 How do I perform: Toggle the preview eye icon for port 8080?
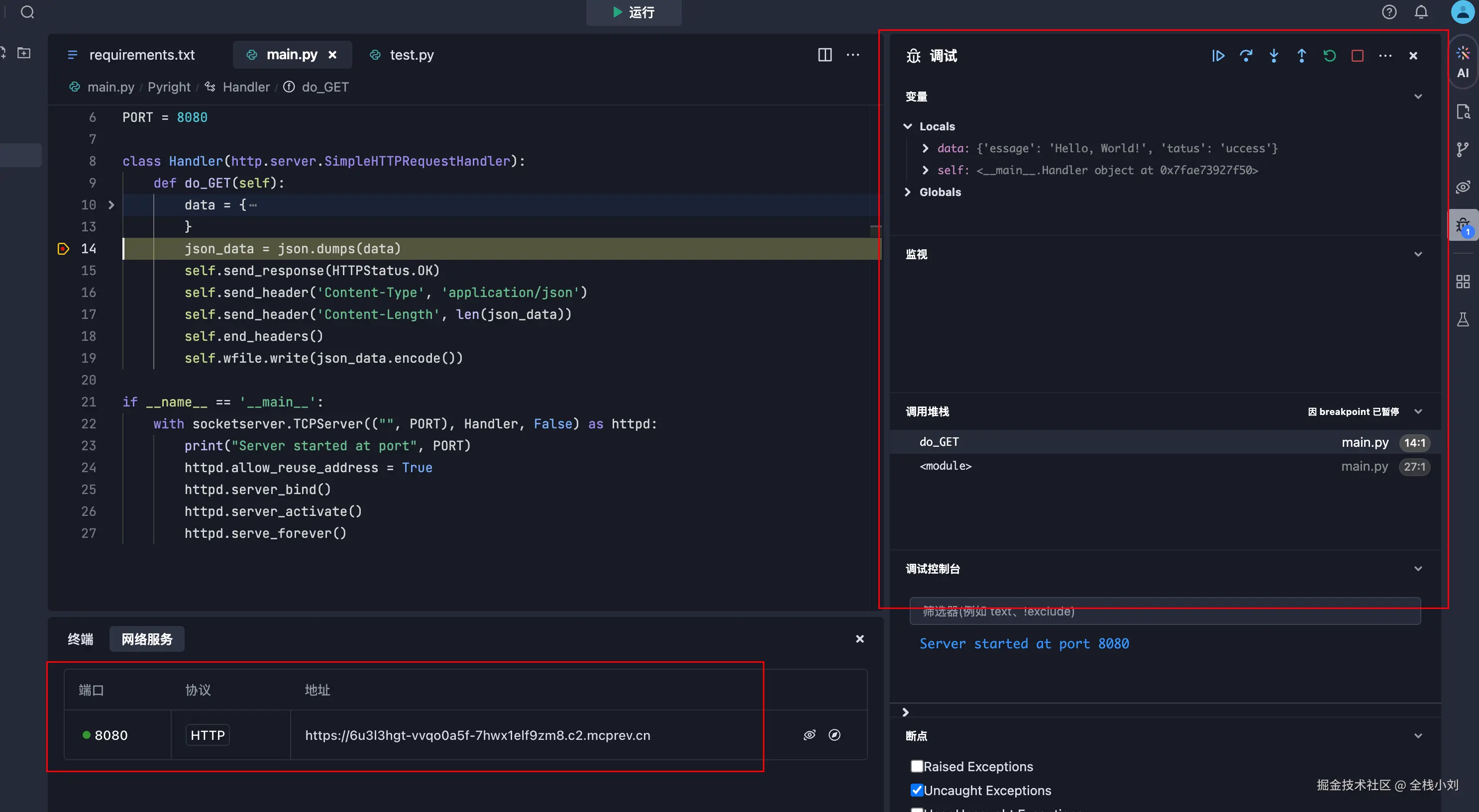point(809,735)
